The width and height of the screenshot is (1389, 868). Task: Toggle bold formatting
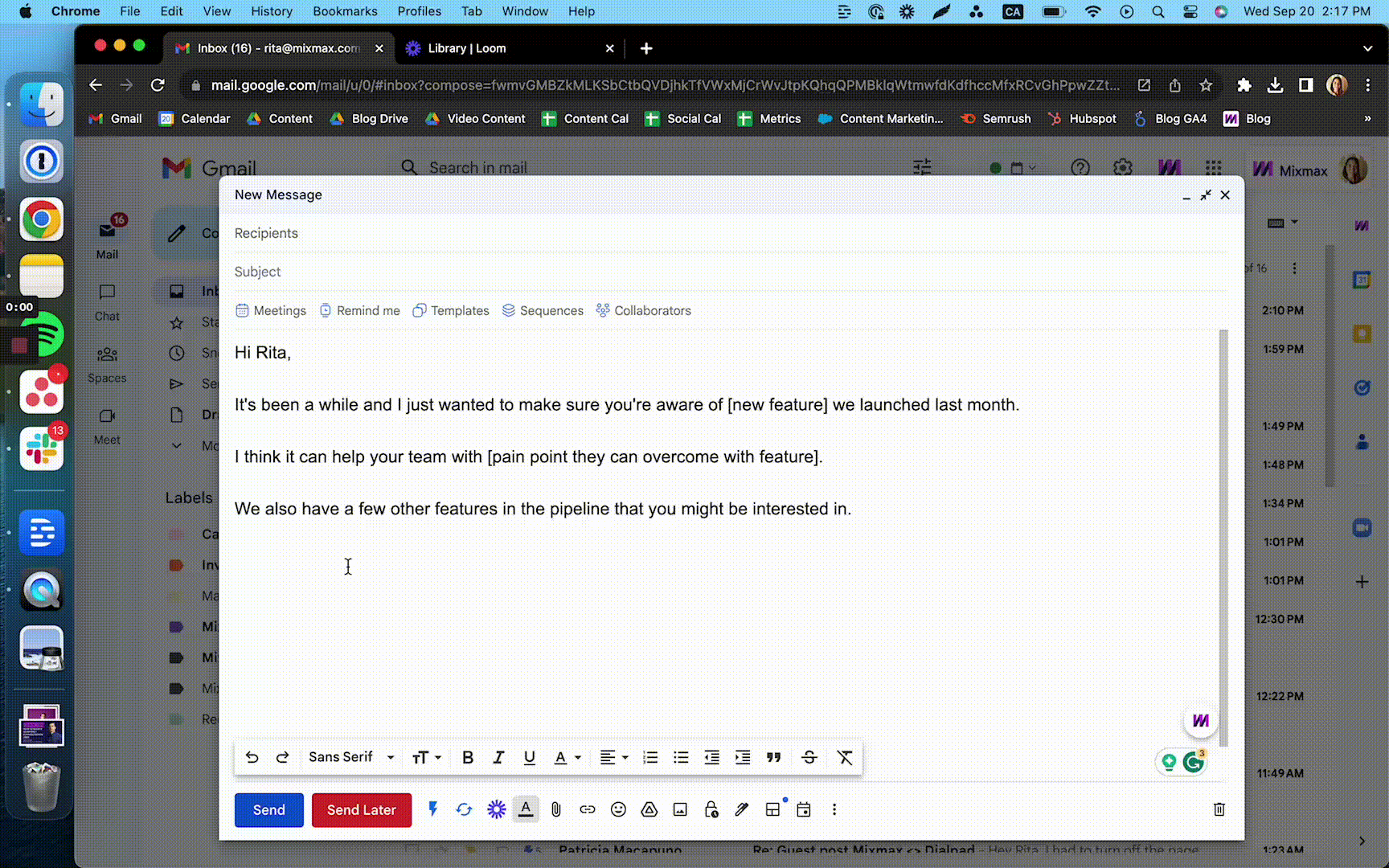tap(468, 757)
